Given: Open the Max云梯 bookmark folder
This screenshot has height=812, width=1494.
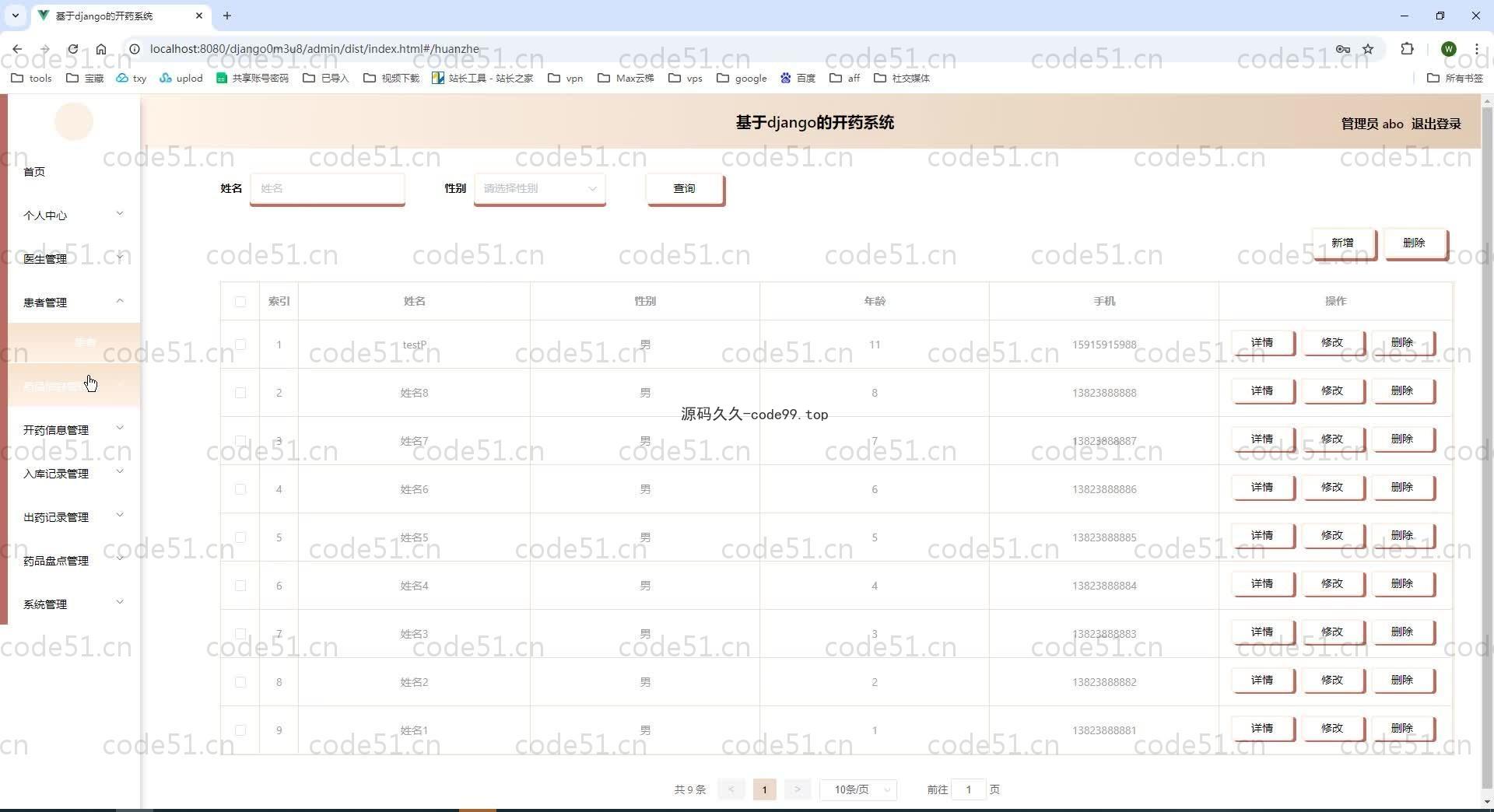Looking at the screenshot, I should coord(626,78).
